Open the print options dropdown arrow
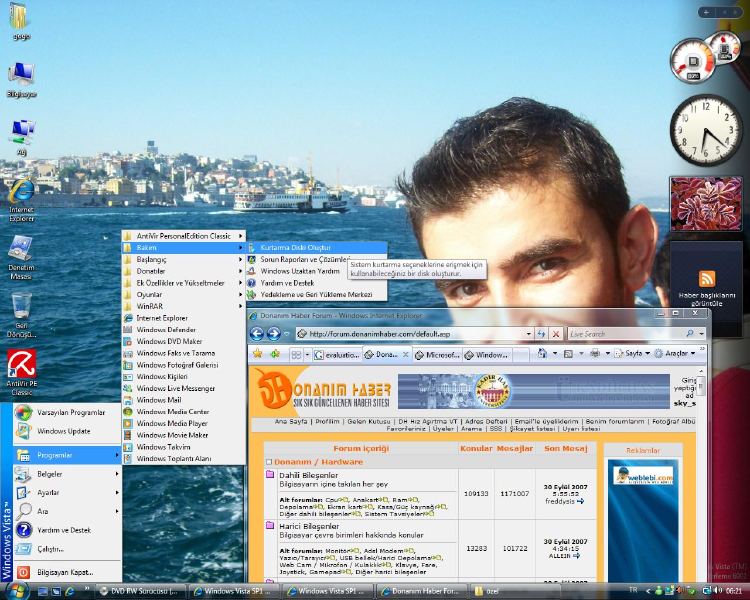The image size is (750, 600). pos(607,354)
